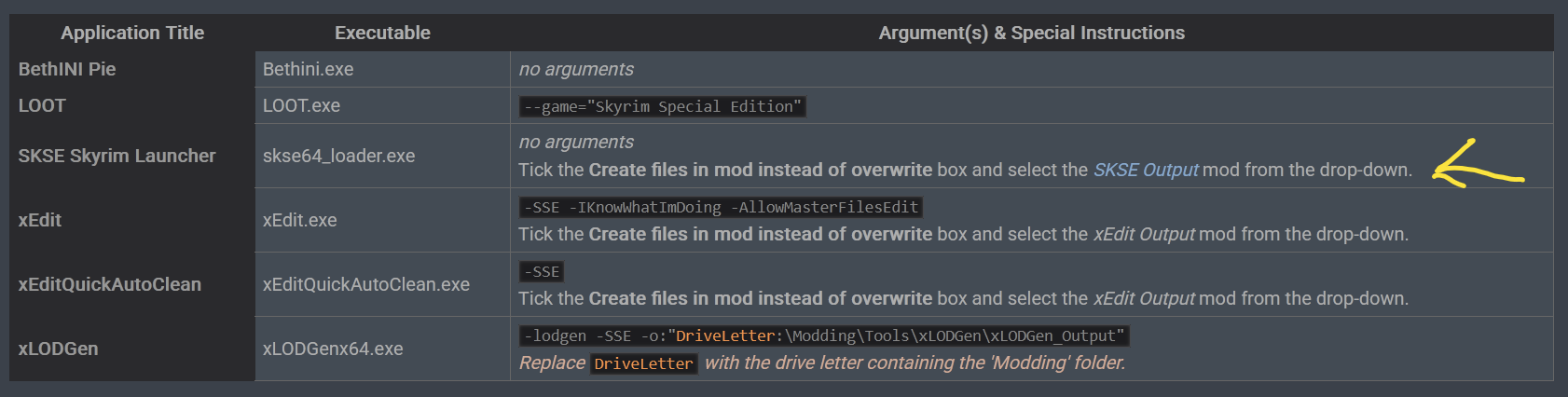Click the xEditQuickAutoClean.exe executable cell

pyautogui.click(x=365, y=284)
